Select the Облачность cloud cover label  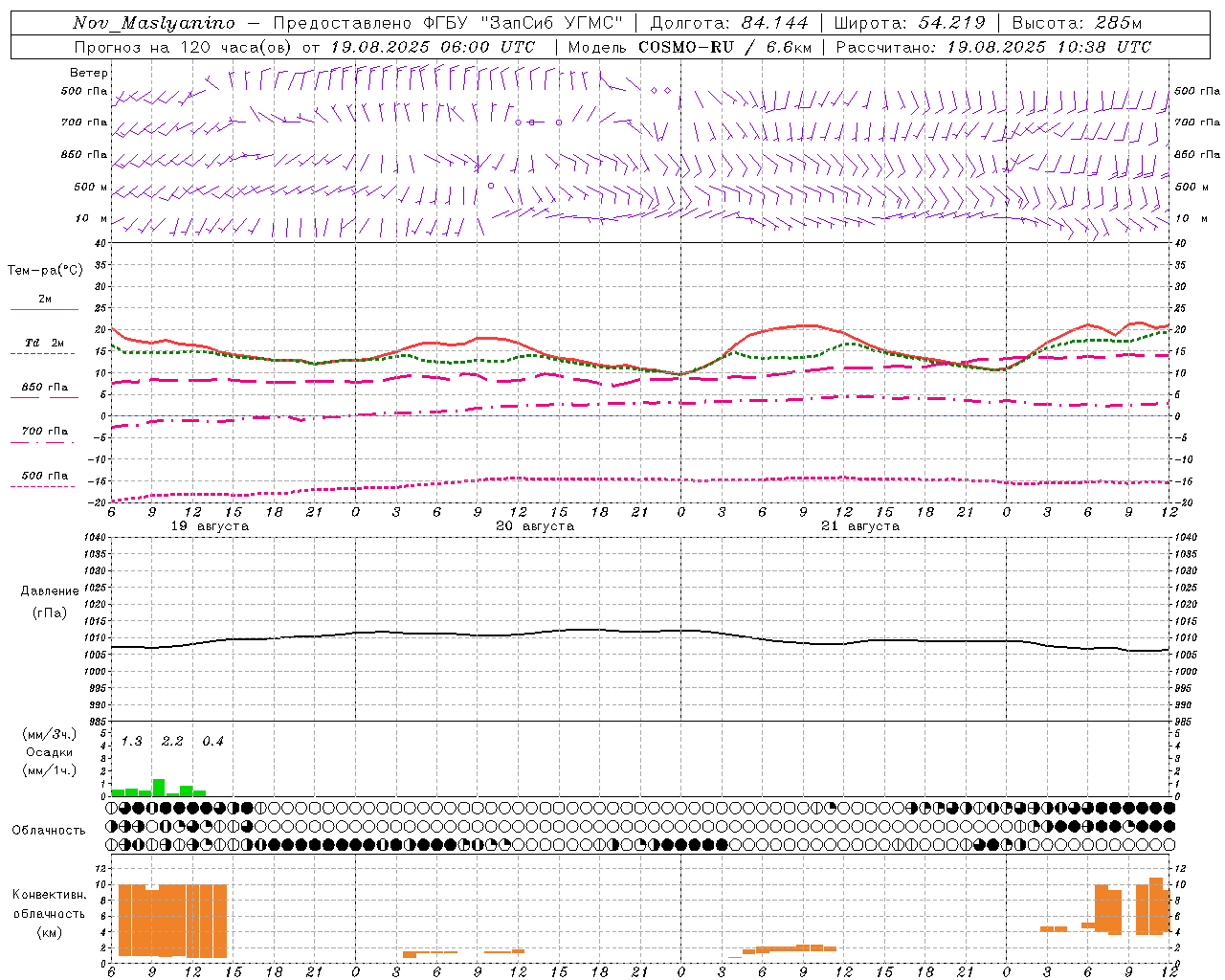(49, 831)
